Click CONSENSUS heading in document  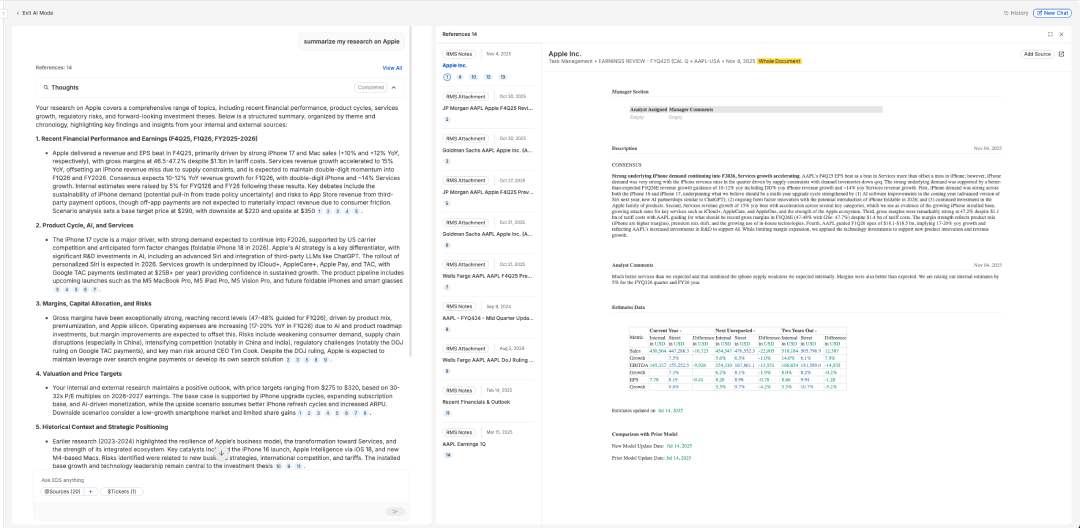(627, 165)
